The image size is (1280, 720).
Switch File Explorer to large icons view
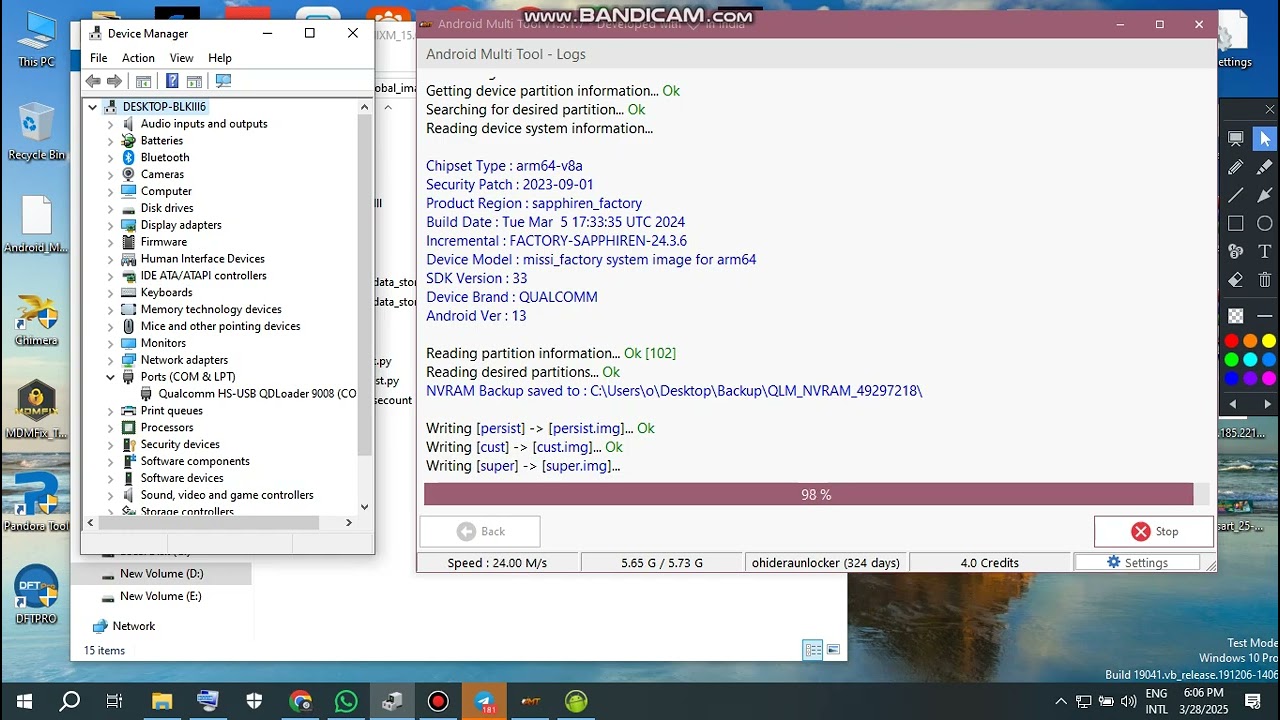point(833,650)
